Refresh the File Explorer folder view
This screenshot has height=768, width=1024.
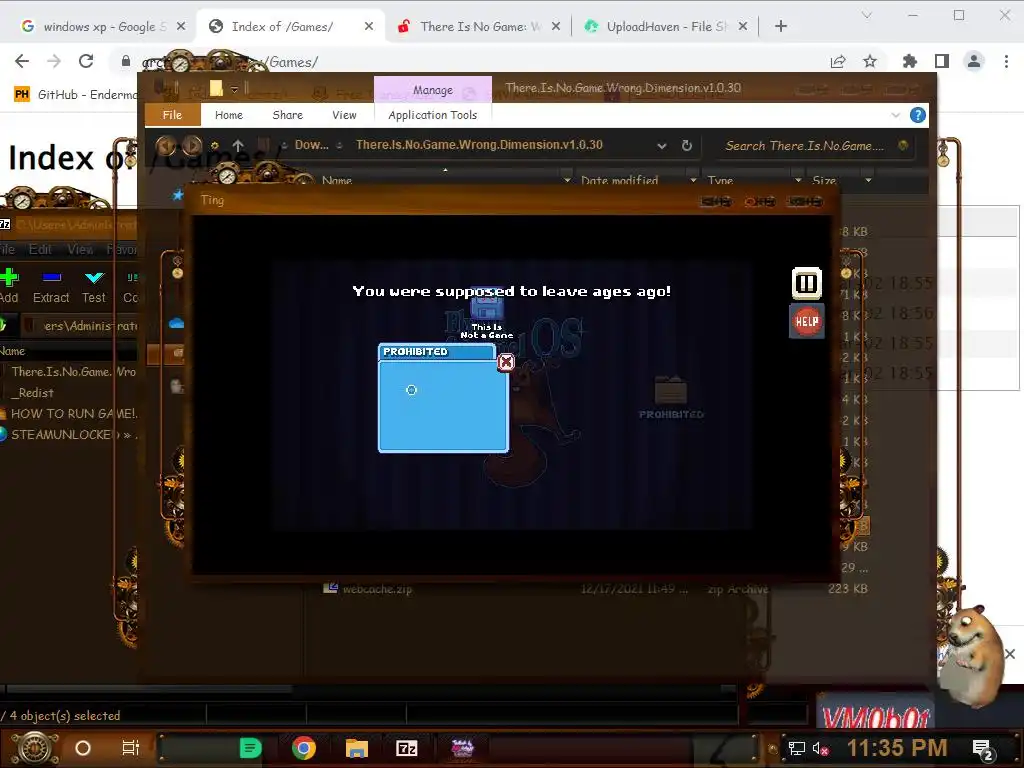point(686,146)
